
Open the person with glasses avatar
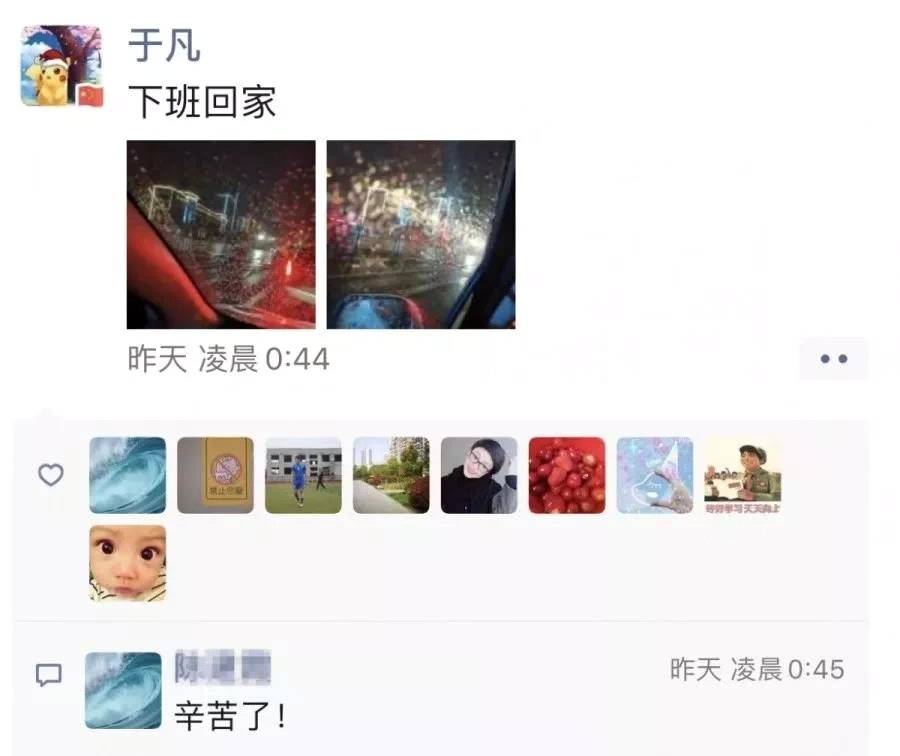coord(479,475)
